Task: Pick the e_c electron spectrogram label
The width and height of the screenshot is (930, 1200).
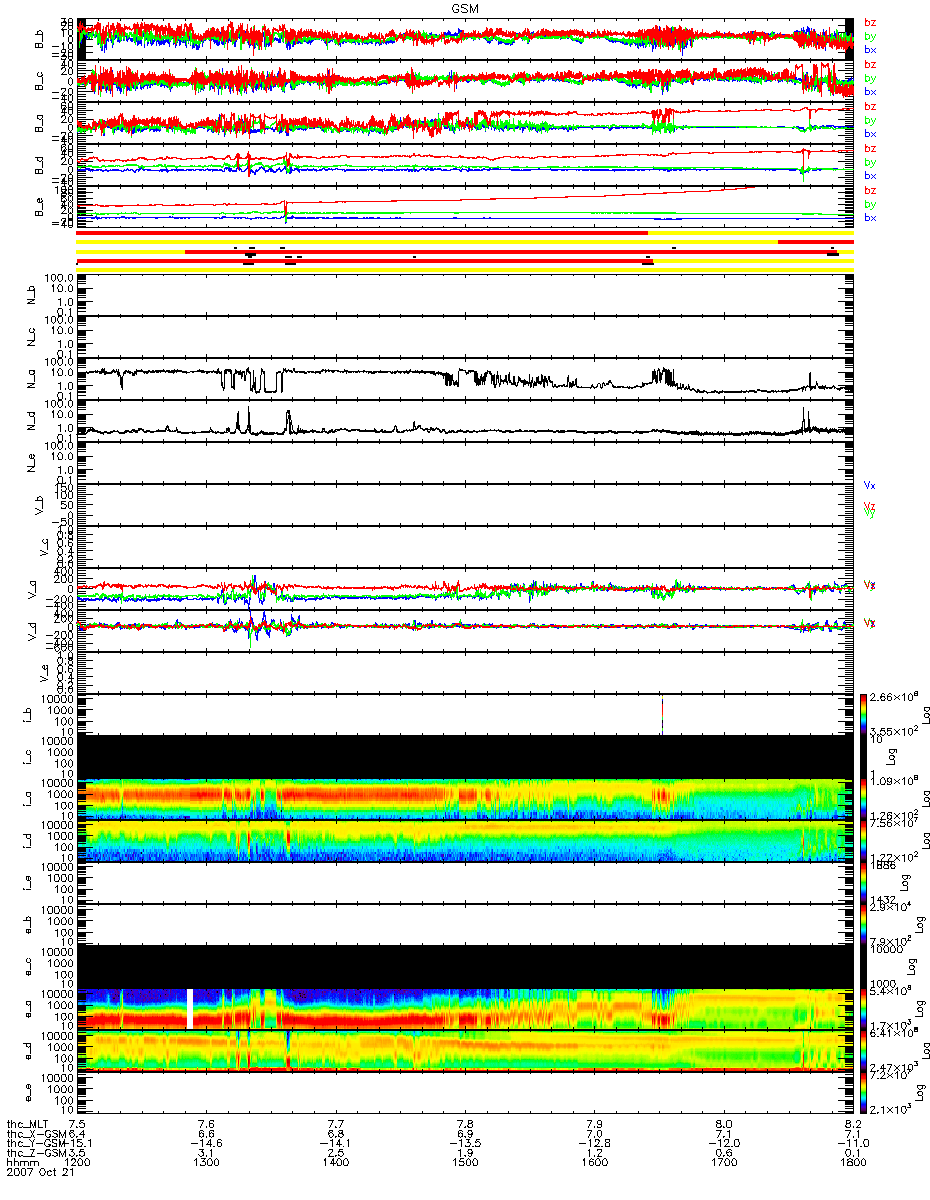Action: [30, 967]
